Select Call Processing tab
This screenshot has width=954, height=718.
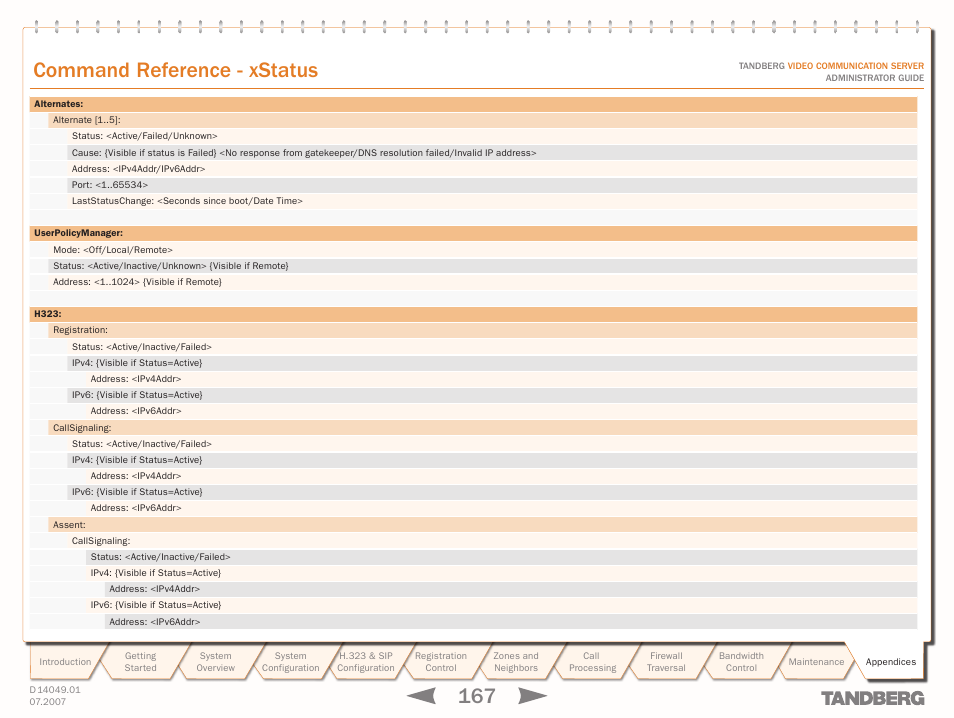pos(591,661)
